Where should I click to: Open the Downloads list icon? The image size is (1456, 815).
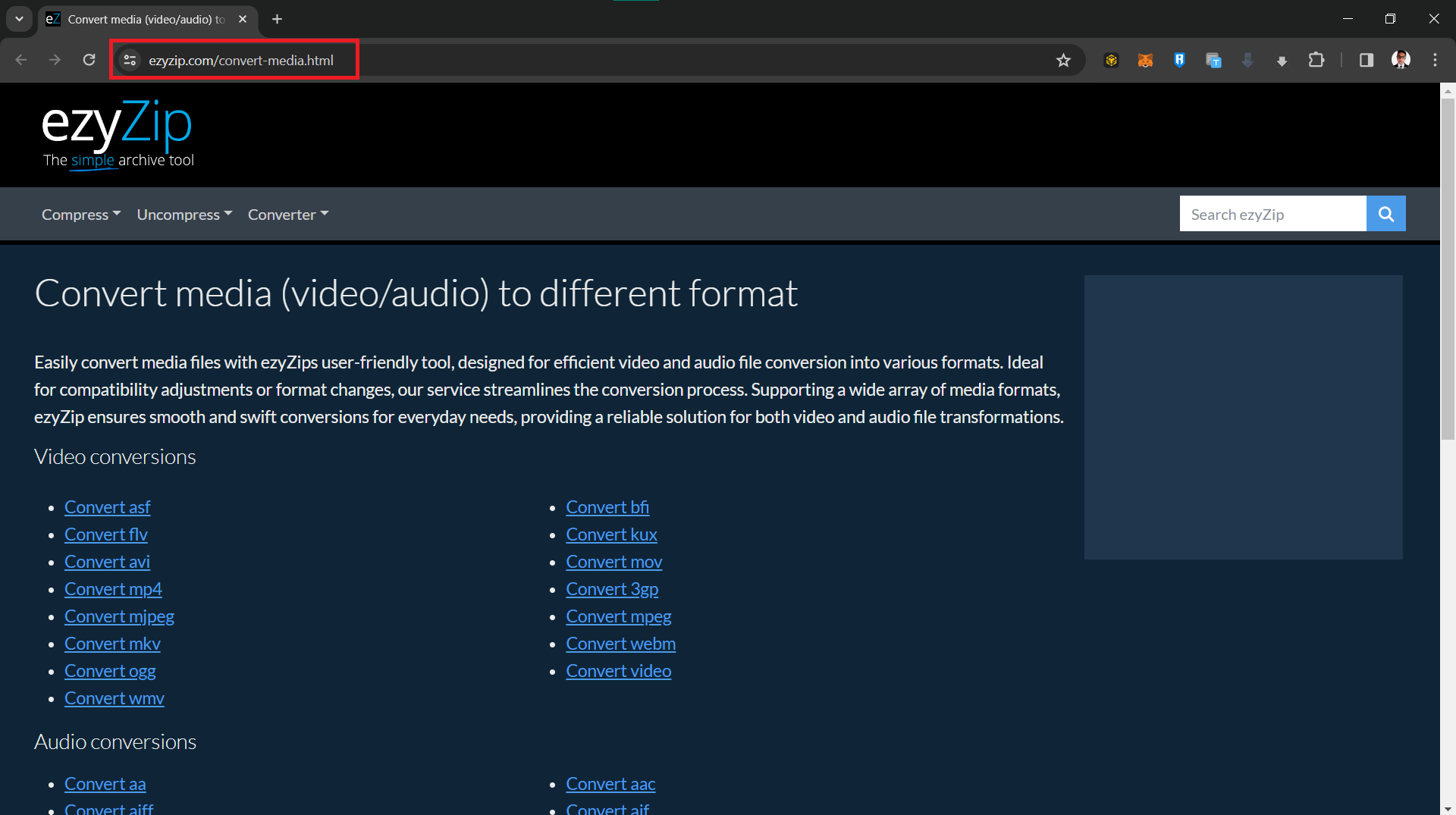pyautogui.click(x=1282, y=60)
